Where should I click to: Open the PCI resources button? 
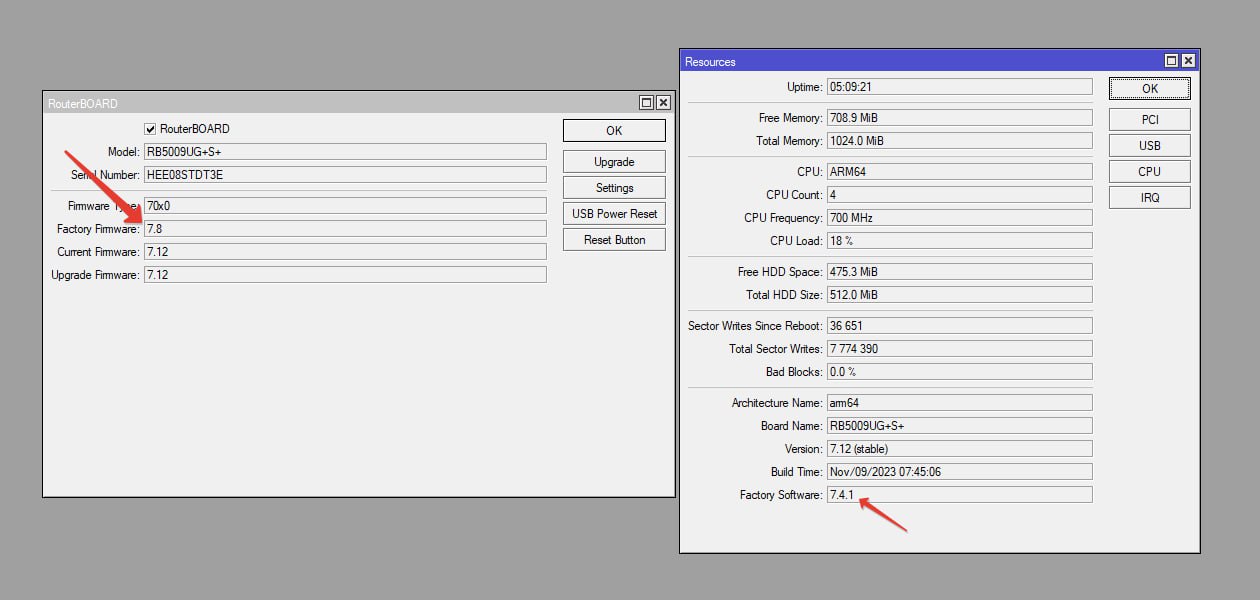(1150, 120)
